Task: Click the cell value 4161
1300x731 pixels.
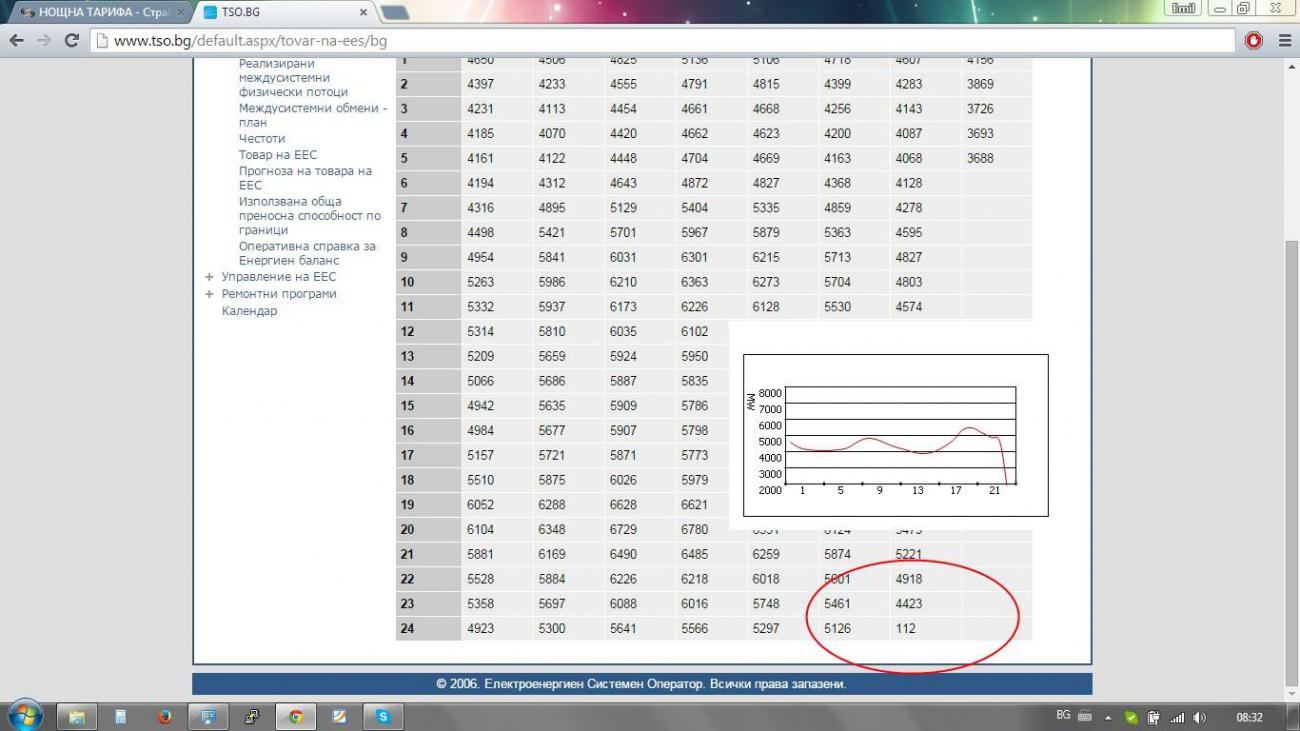Action: point(481,158)
